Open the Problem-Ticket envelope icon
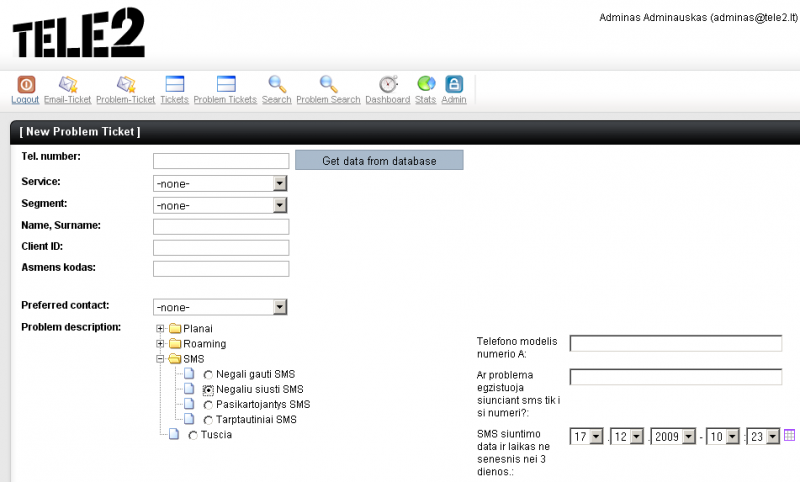This screenshot has width=800, height=482. [x=126, y=84]
